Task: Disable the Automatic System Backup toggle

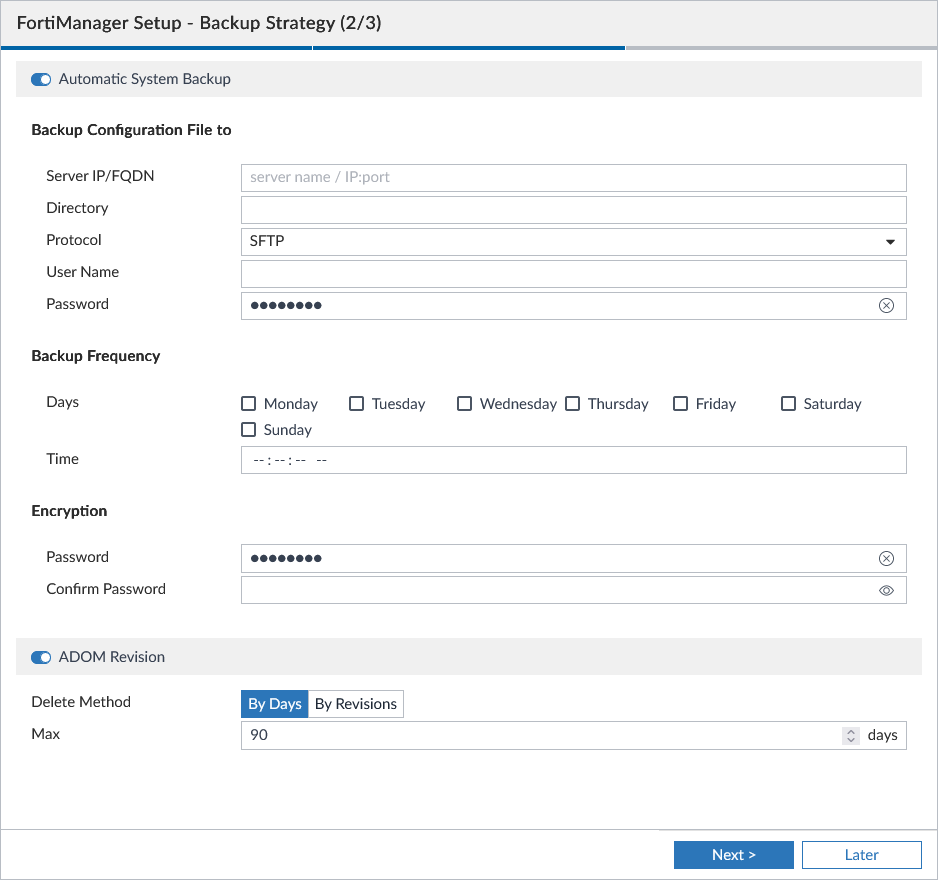Action: (40, 78)
